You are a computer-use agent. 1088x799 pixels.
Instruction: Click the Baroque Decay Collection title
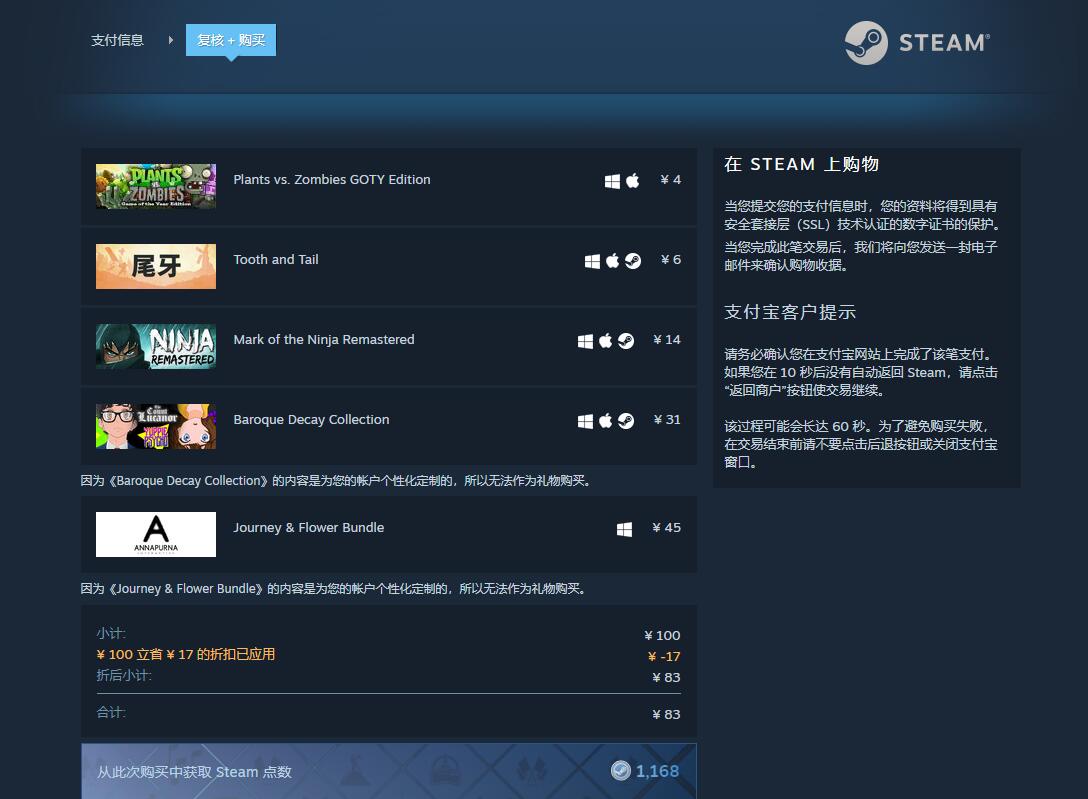(311, 420)
